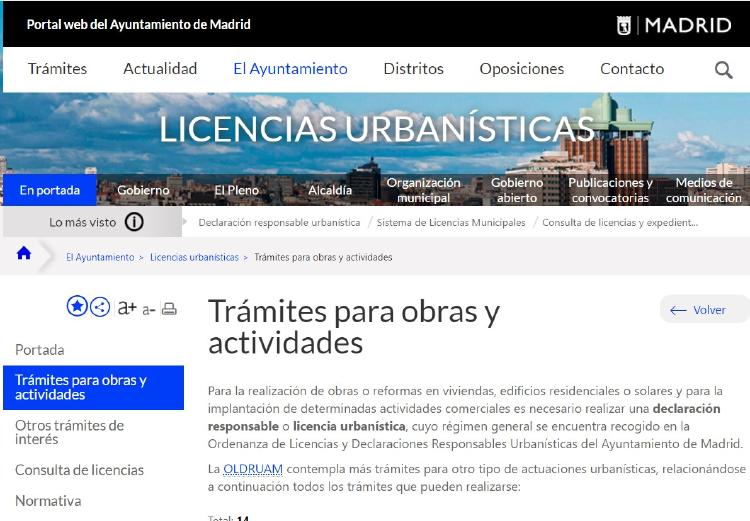Open Trámites in main navigation

[57, 69]
